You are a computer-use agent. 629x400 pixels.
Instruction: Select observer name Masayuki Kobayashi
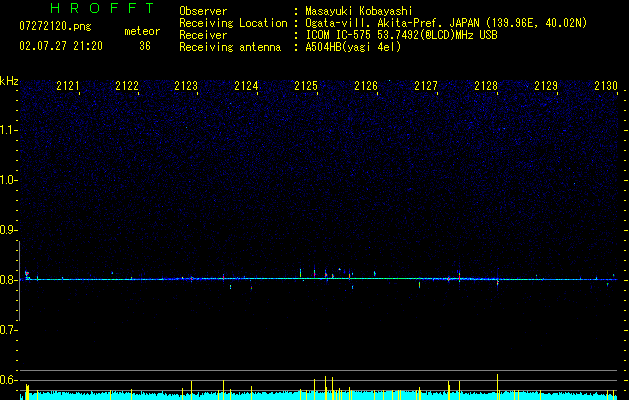[x=359, y=11]
